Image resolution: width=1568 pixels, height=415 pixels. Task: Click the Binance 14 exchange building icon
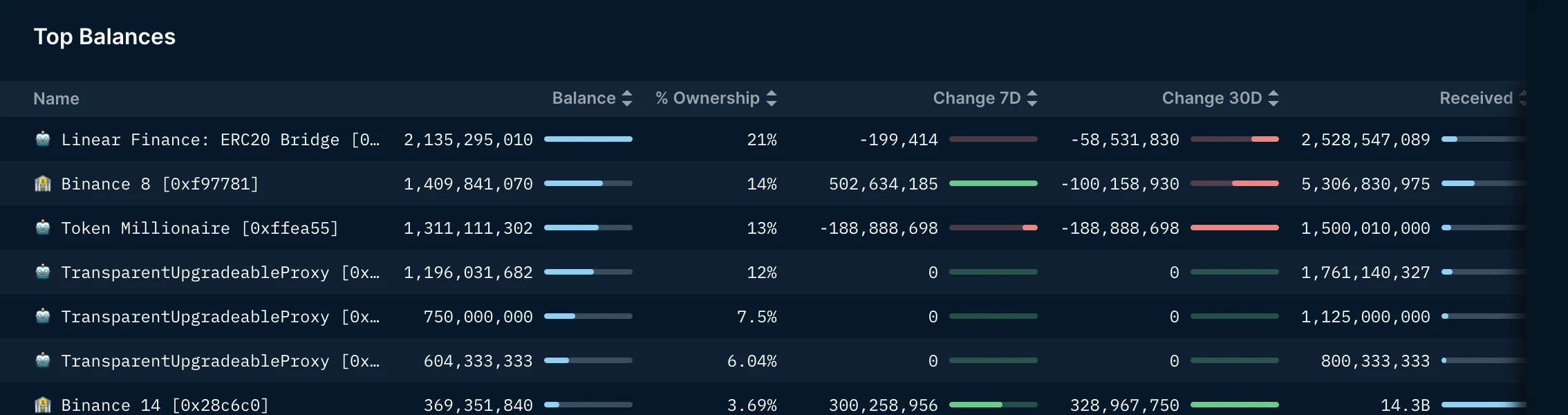(43, 405)
